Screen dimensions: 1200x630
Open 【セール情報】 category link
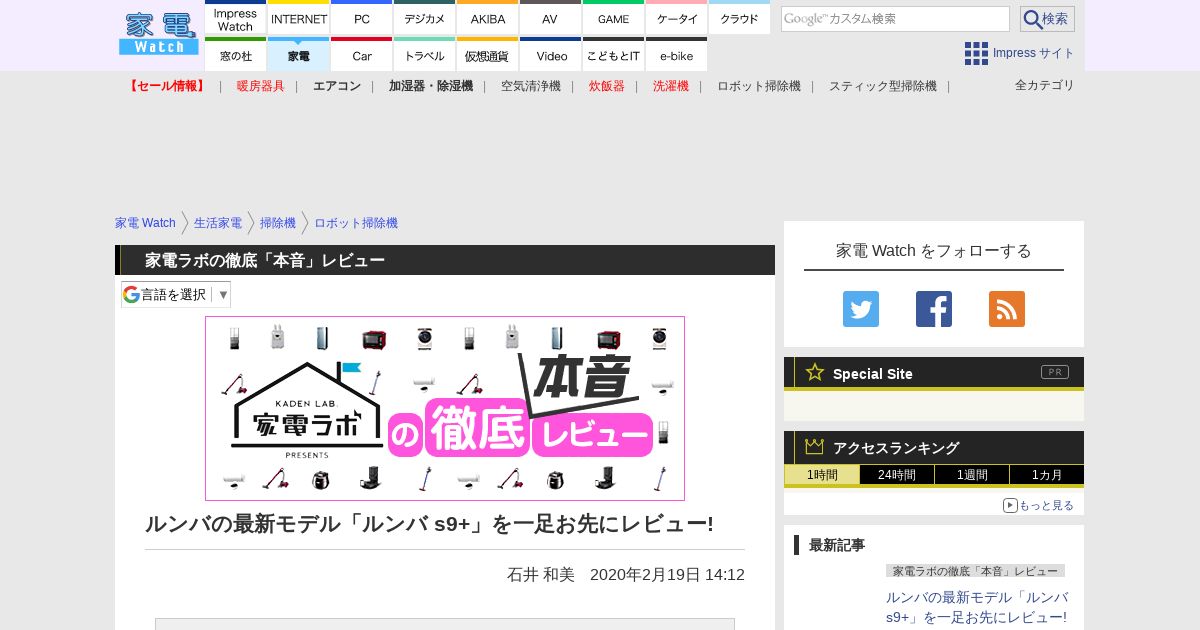pos(167,86)
